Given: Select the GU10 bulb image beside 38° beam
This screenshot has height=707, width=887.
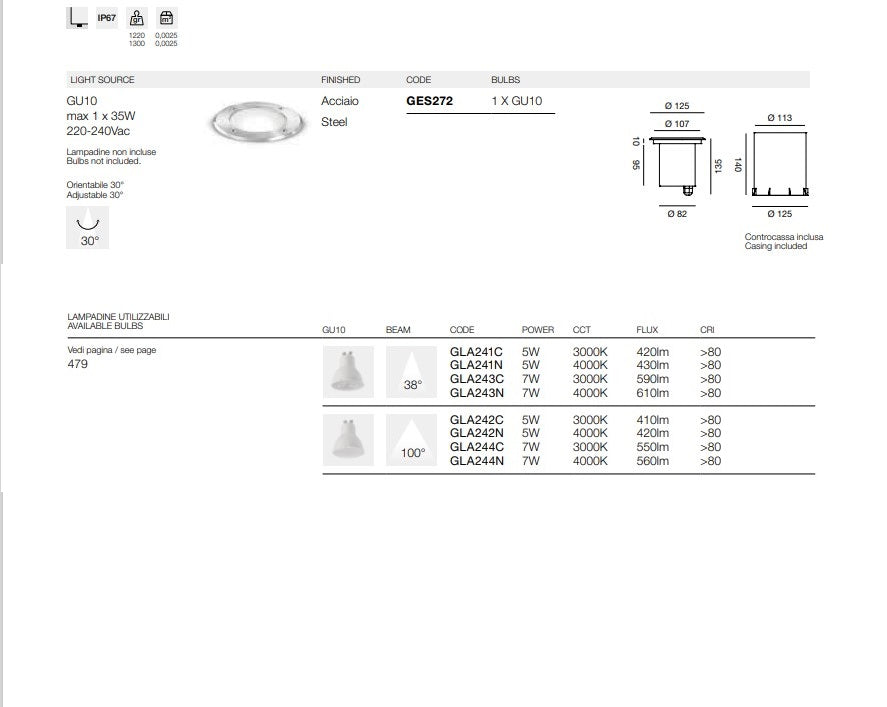Looking at the screenshot, I should point(348,372).
